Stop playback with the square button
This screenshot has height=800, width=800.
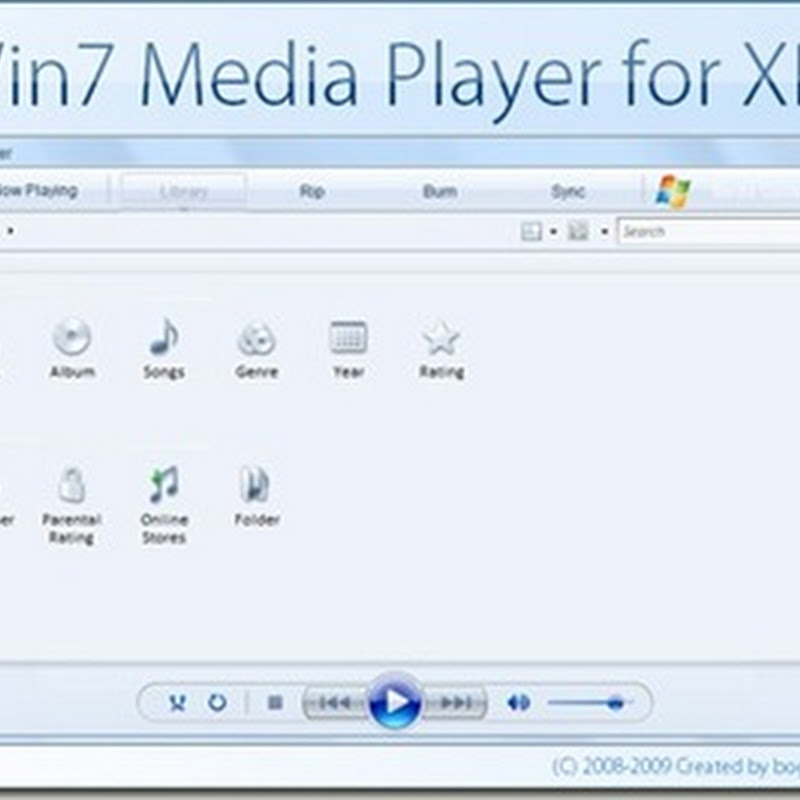tap(275, 703)
